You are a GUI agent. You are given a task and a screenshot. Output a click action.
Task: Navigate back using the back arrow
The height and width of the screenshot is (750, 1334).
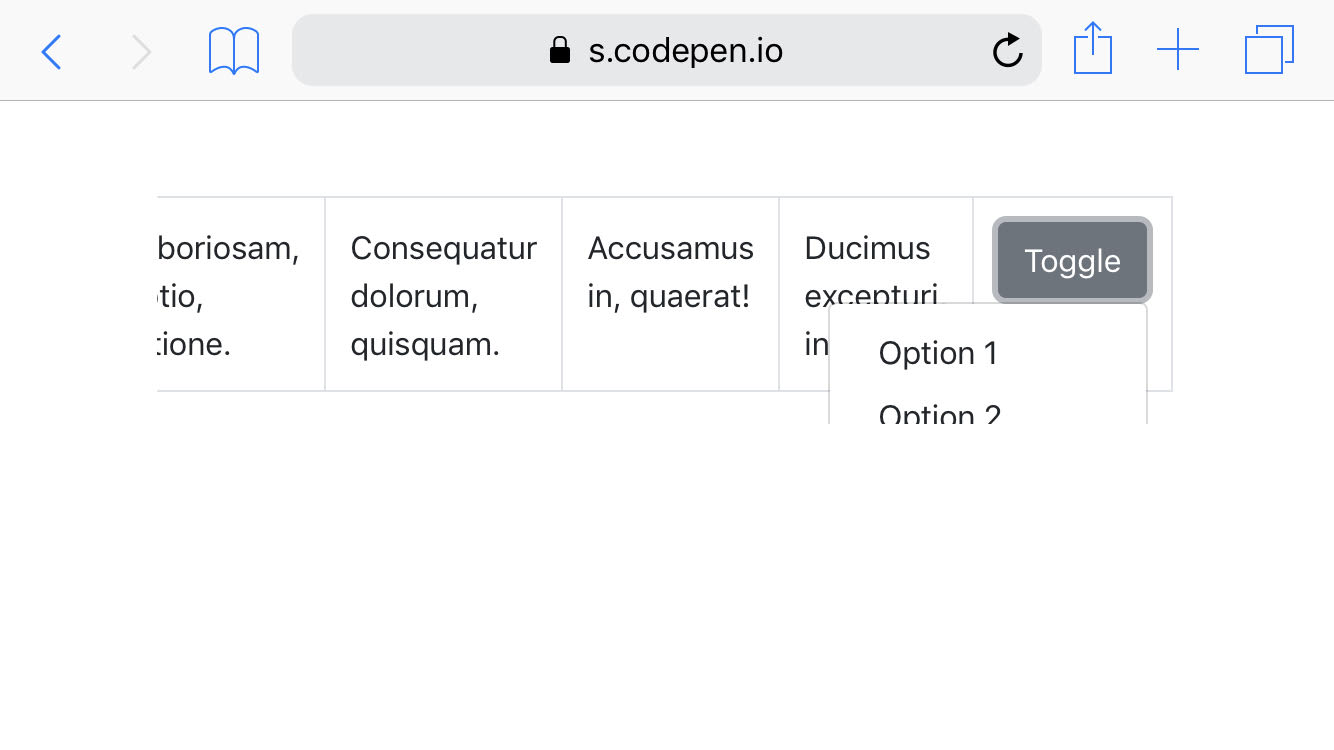click(x=52, y=51)
